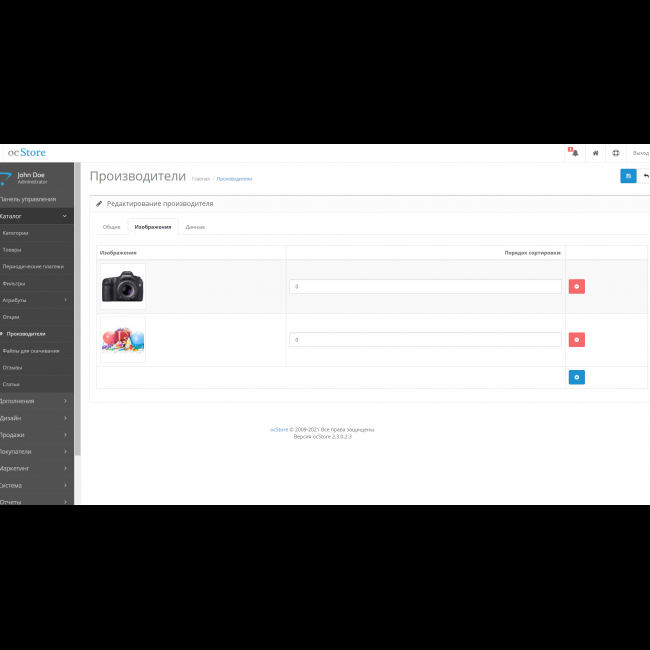Screen dimensions: 650x650
Task: Click the balloons image thumbnail
Action: coord(123,340)
